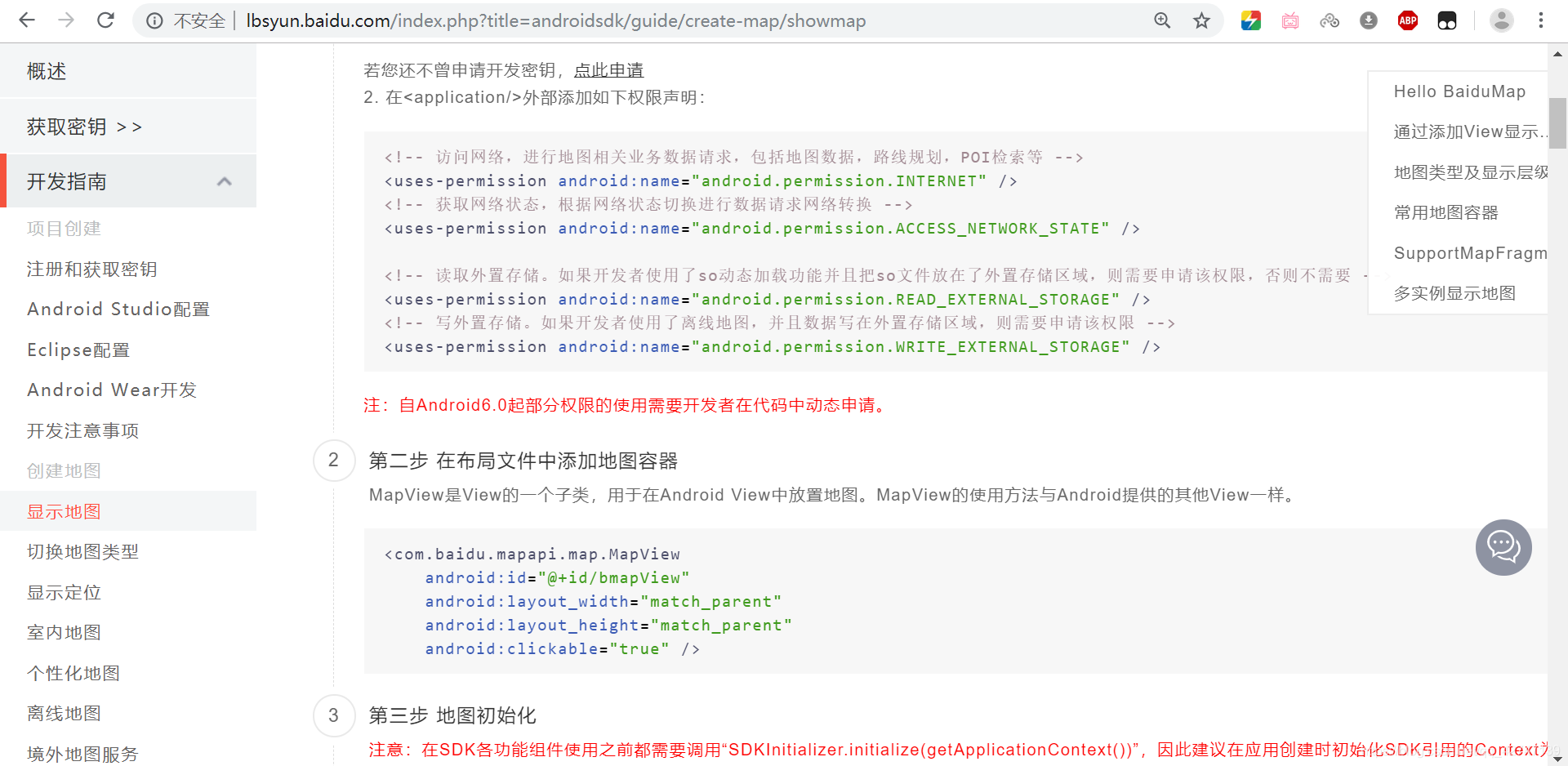Open the 获取密钥 >> sidebar section
This screenshot has height=766, width=1568.
pos(128,127)
